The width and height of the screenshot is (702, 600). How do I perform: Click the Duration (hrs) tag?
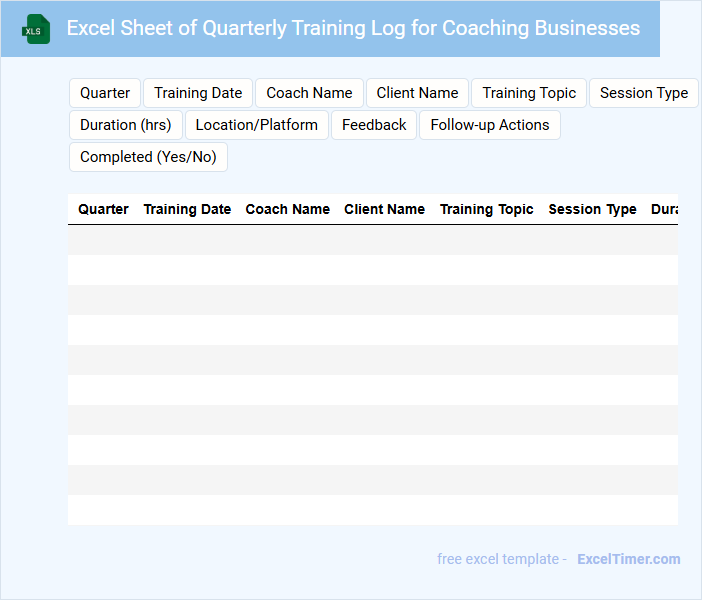coord(126,125)
